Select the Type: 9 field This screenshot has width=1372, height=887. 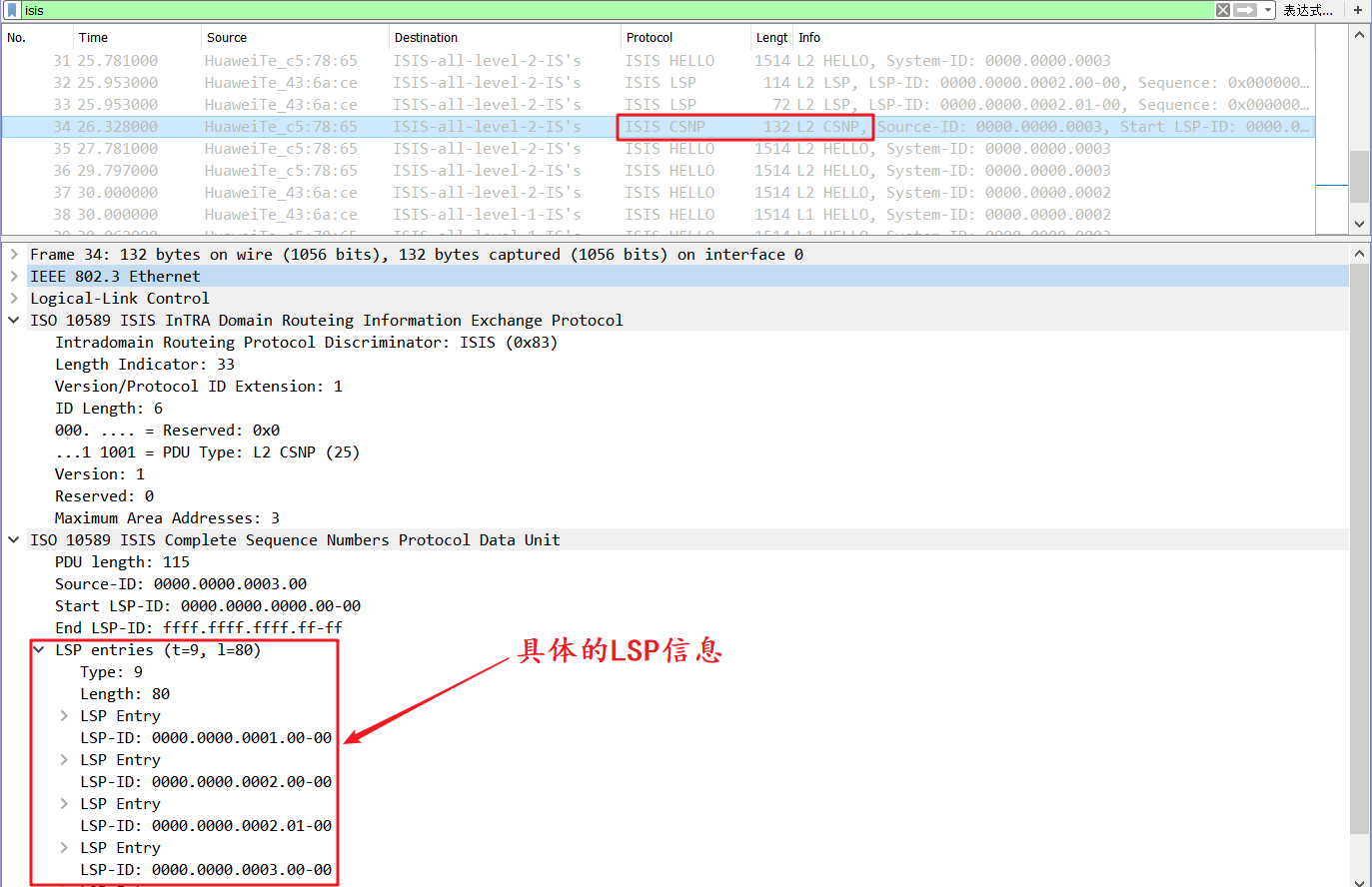(111, 672)
